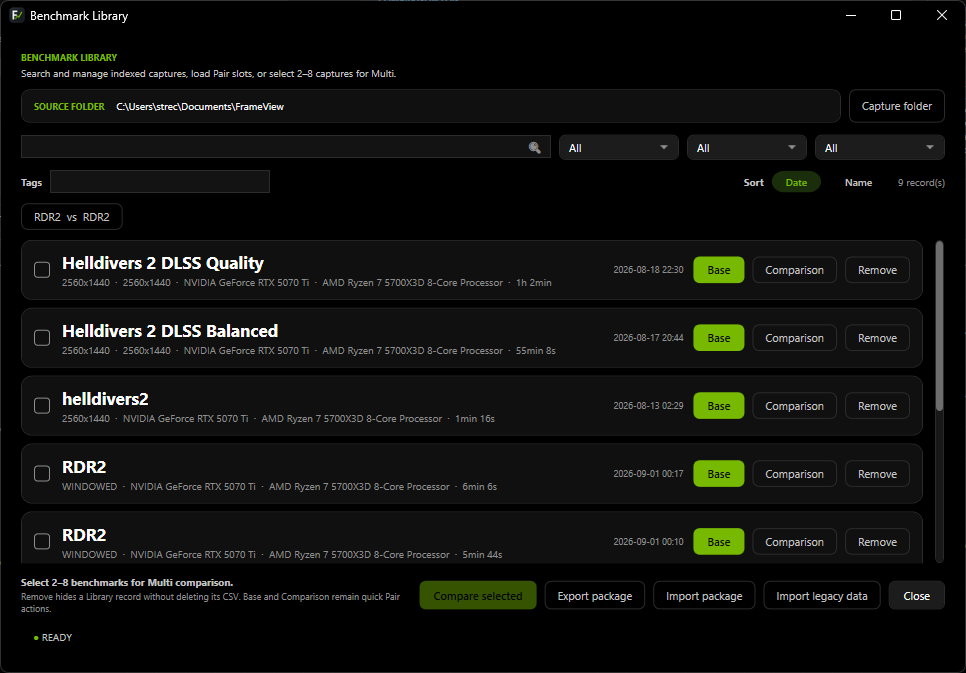Focus the capture search field
This screenshot has width=966, height=673.
click(286, 147)
